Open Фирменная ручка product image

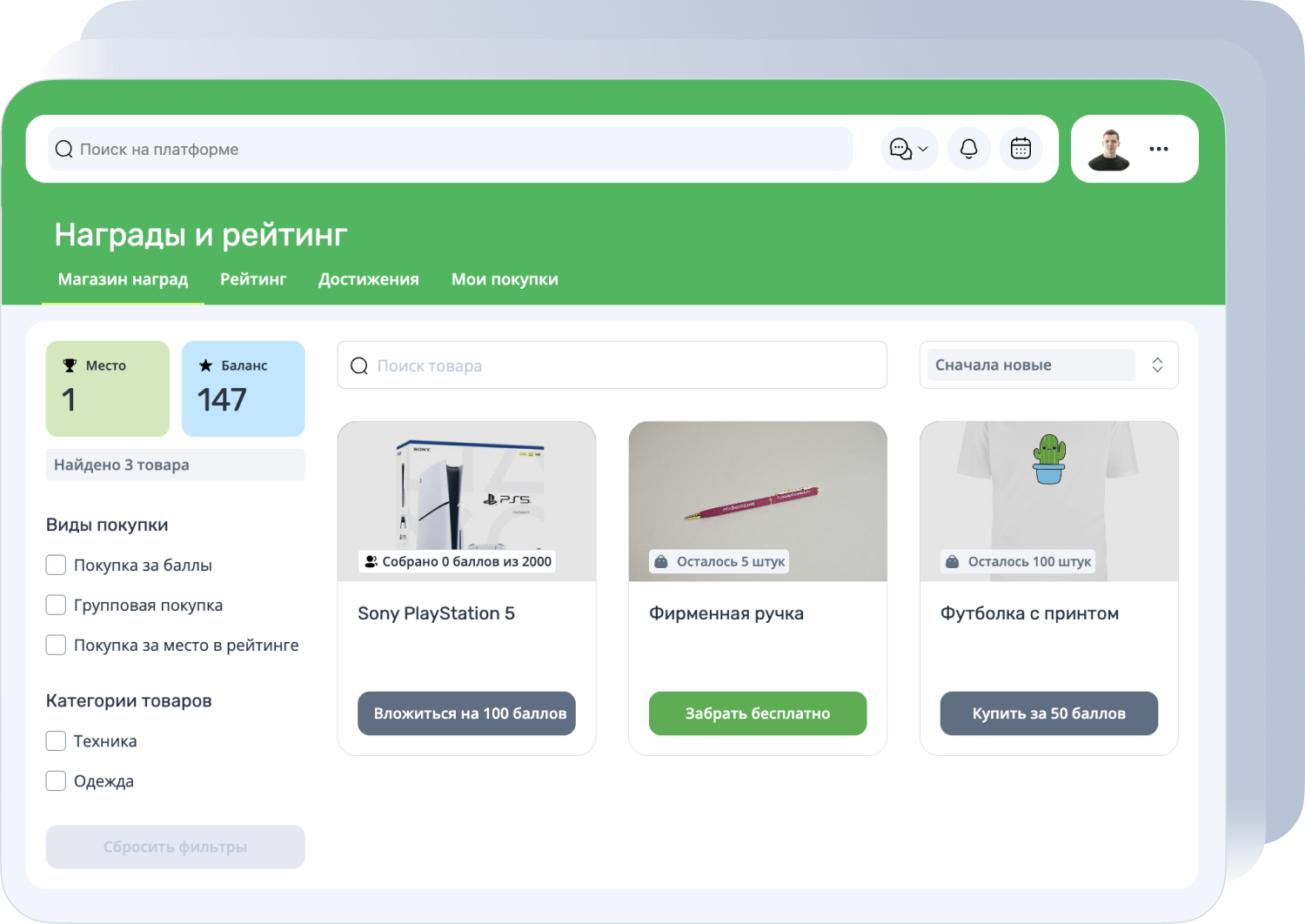click(x=758, y=501)
